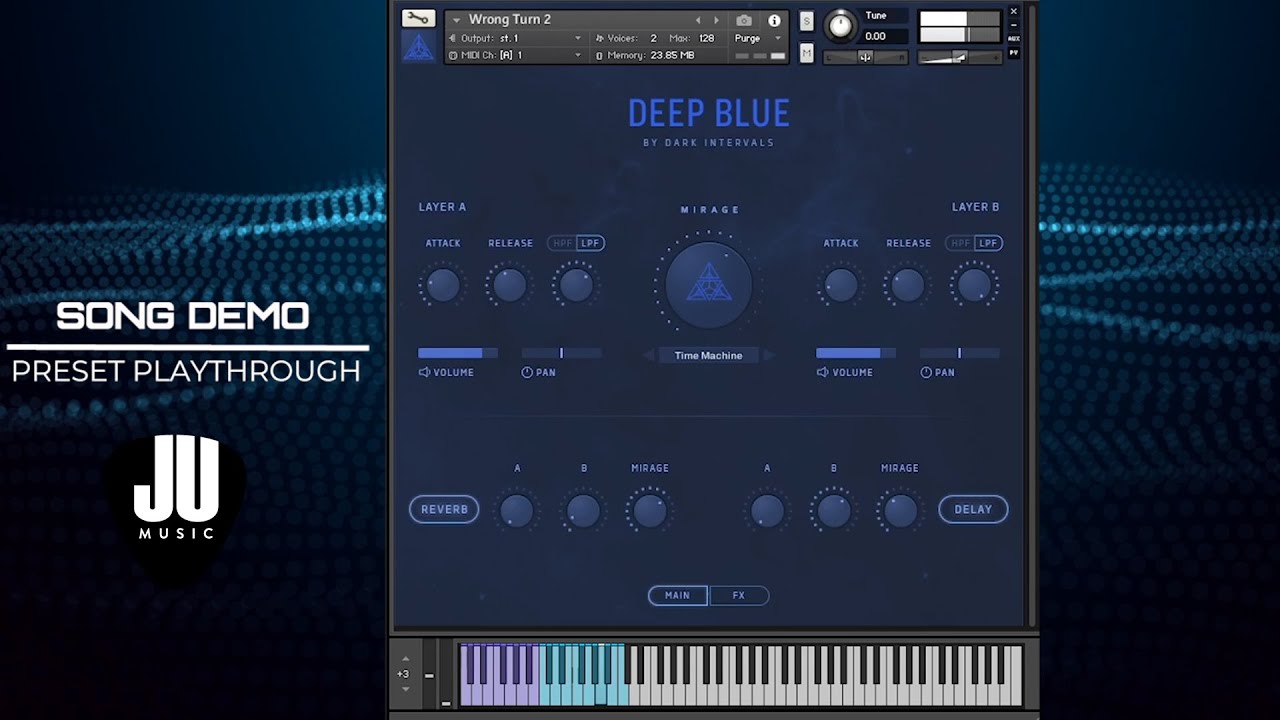Click the Layer B Release knob
This screenshot has width=1280, height=720.
pos(908,286)
